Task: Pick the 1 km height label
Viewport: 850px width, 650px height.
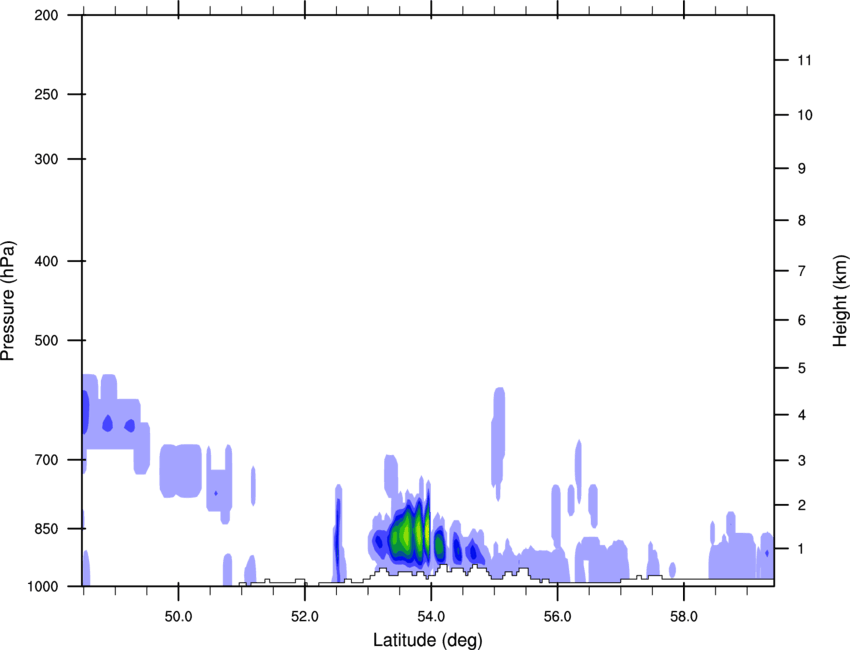Action: click(801, 549)
